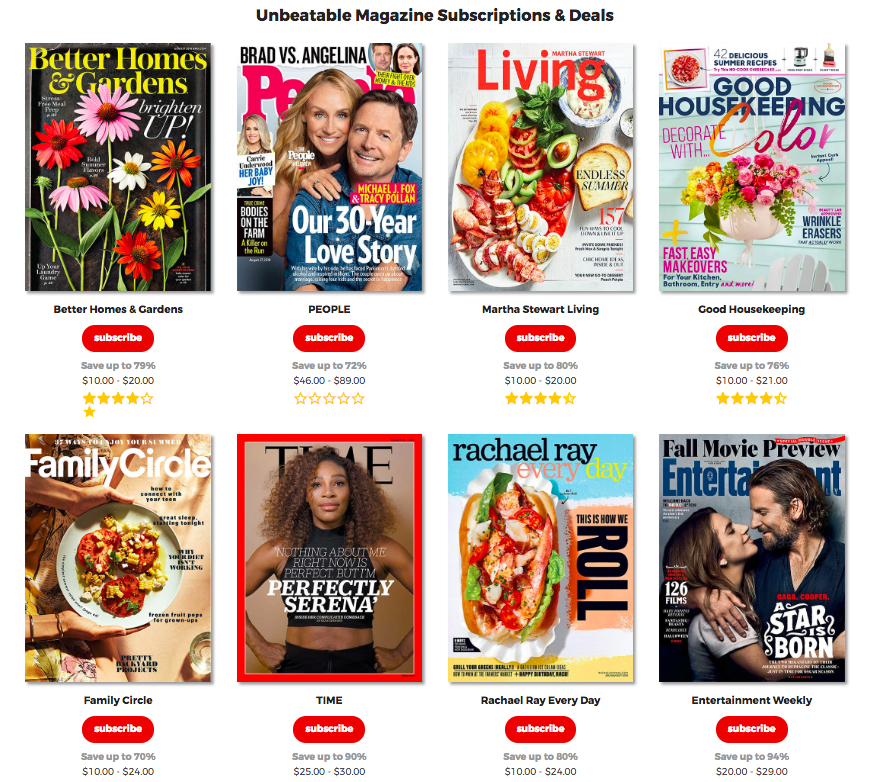Viewport: 869px width, 782px height.
Task: Subscribe to Better Homes & Gardens
Action: [x=118, y=338]
